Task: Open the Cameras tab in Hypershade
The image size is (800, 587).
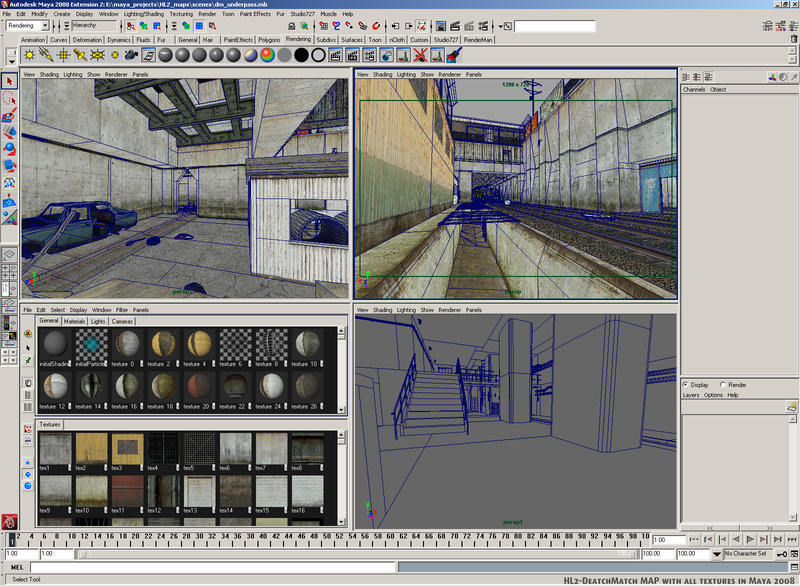Action: [122, 321]
